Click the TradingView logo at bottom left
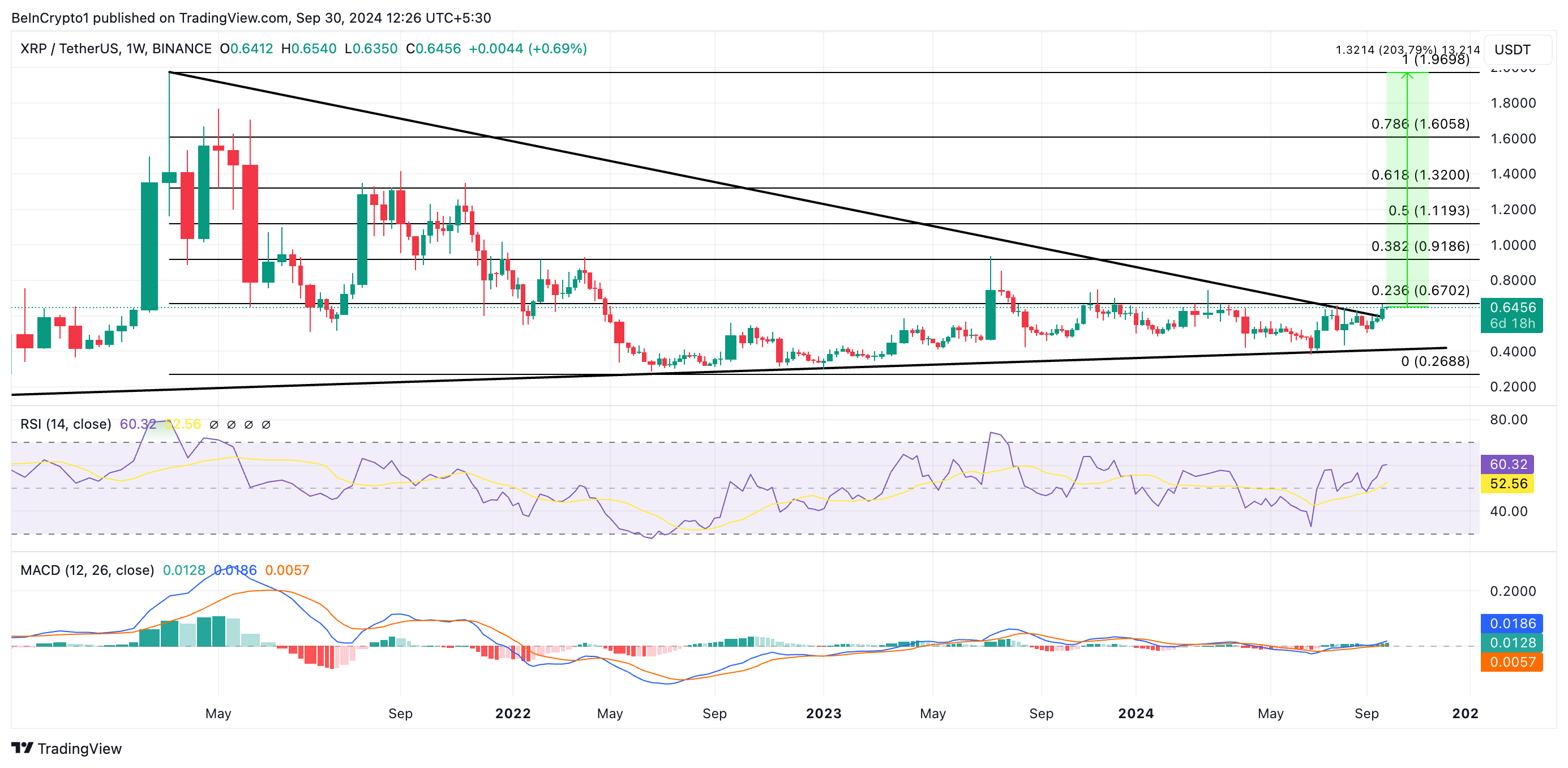 point(66,748)
